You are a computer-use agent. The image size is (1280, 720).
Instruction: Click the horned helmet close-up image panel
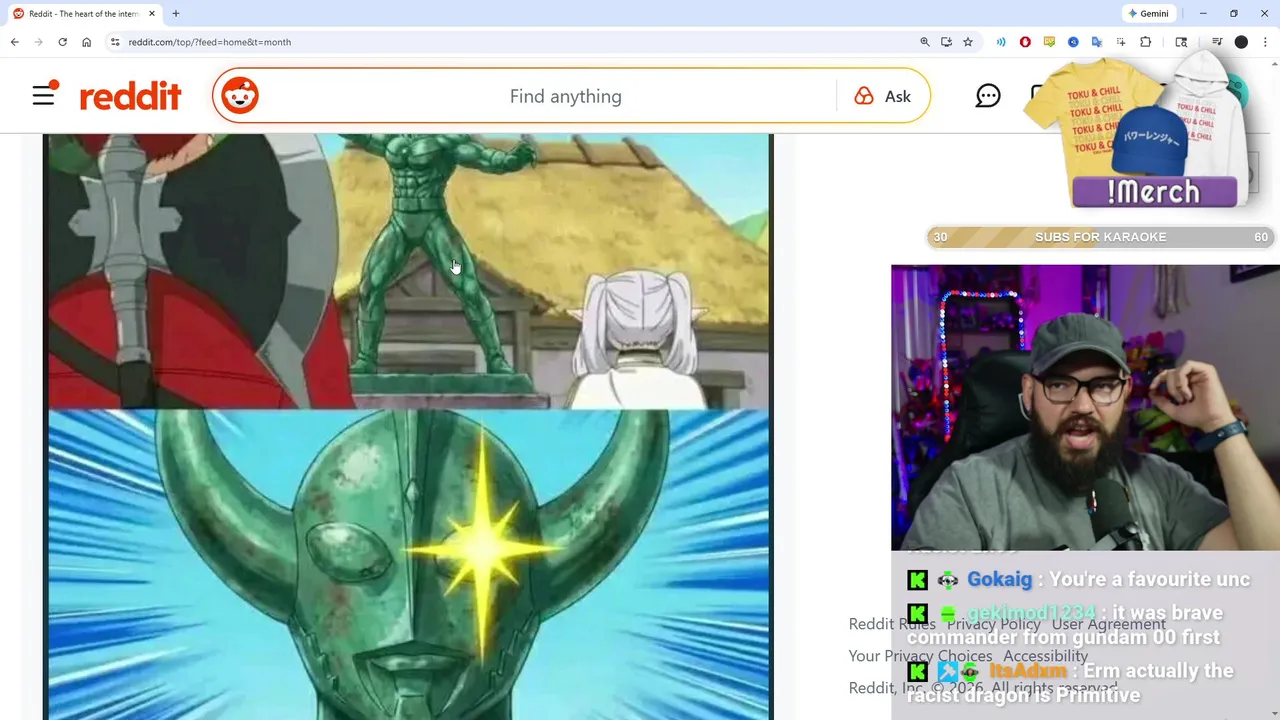point(408,565)
